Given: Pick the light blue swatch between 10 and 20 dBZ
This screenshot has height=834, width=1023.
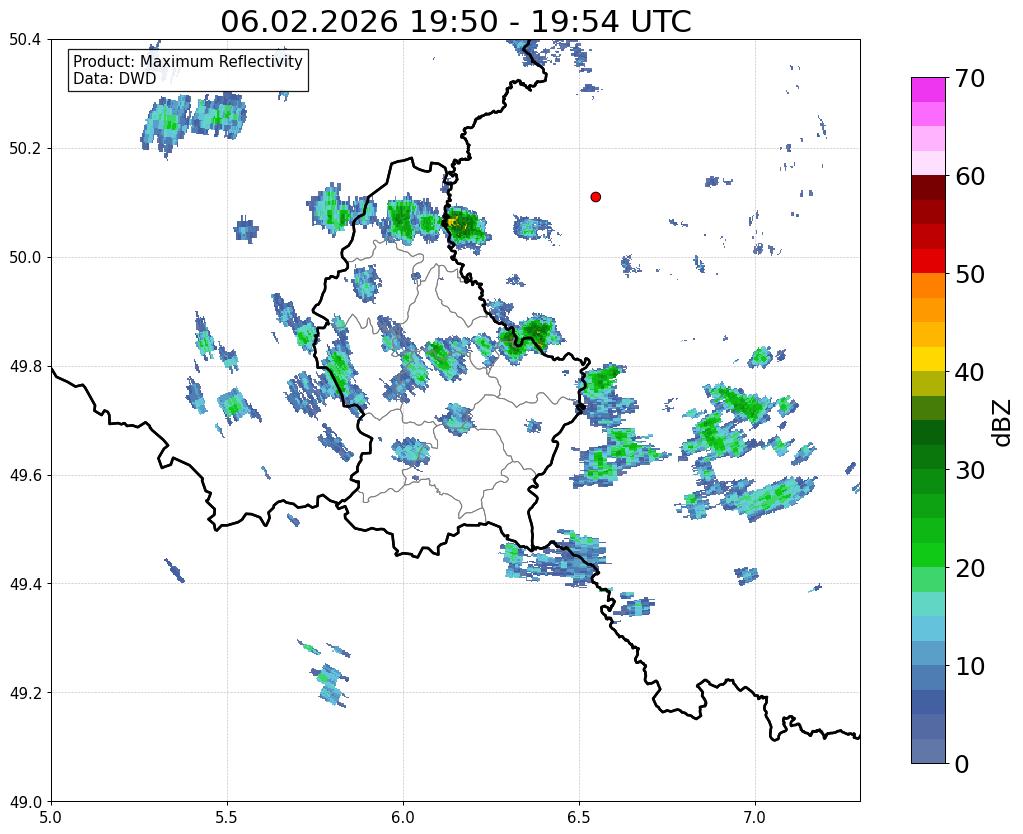Looking at the screenshot, I should (x=928, y=628).
